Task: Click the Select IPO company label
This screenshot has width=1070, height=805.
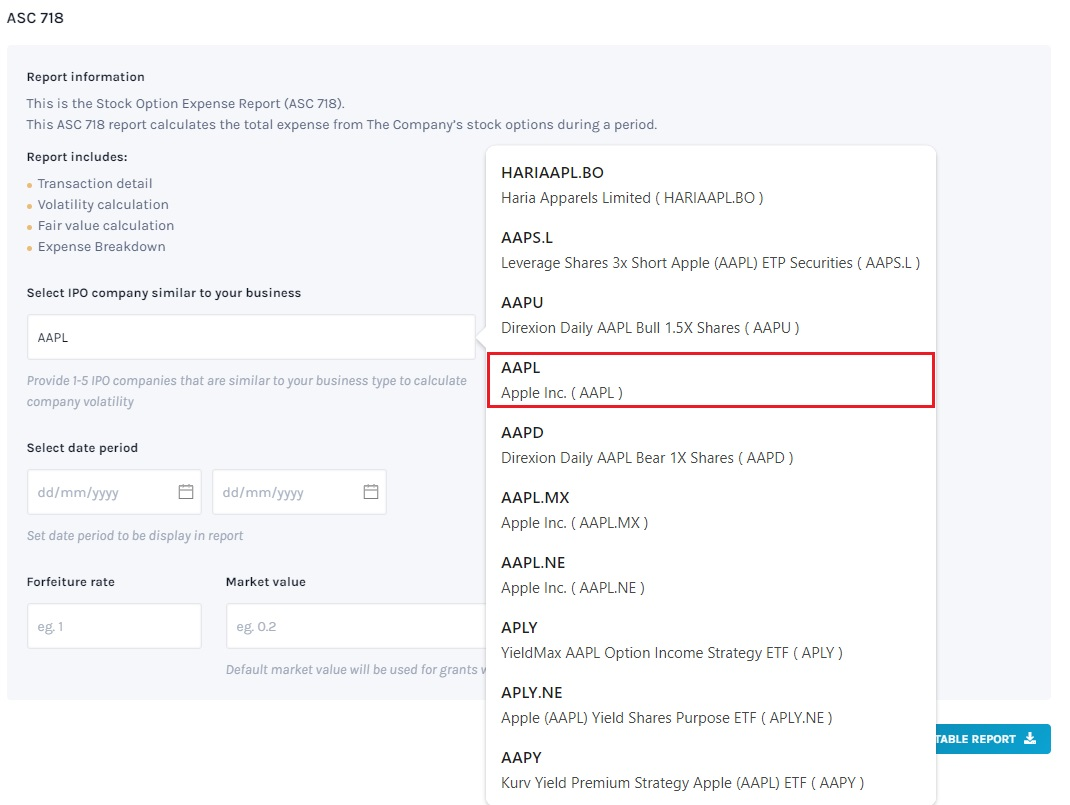Action: (x=164, y=293)
